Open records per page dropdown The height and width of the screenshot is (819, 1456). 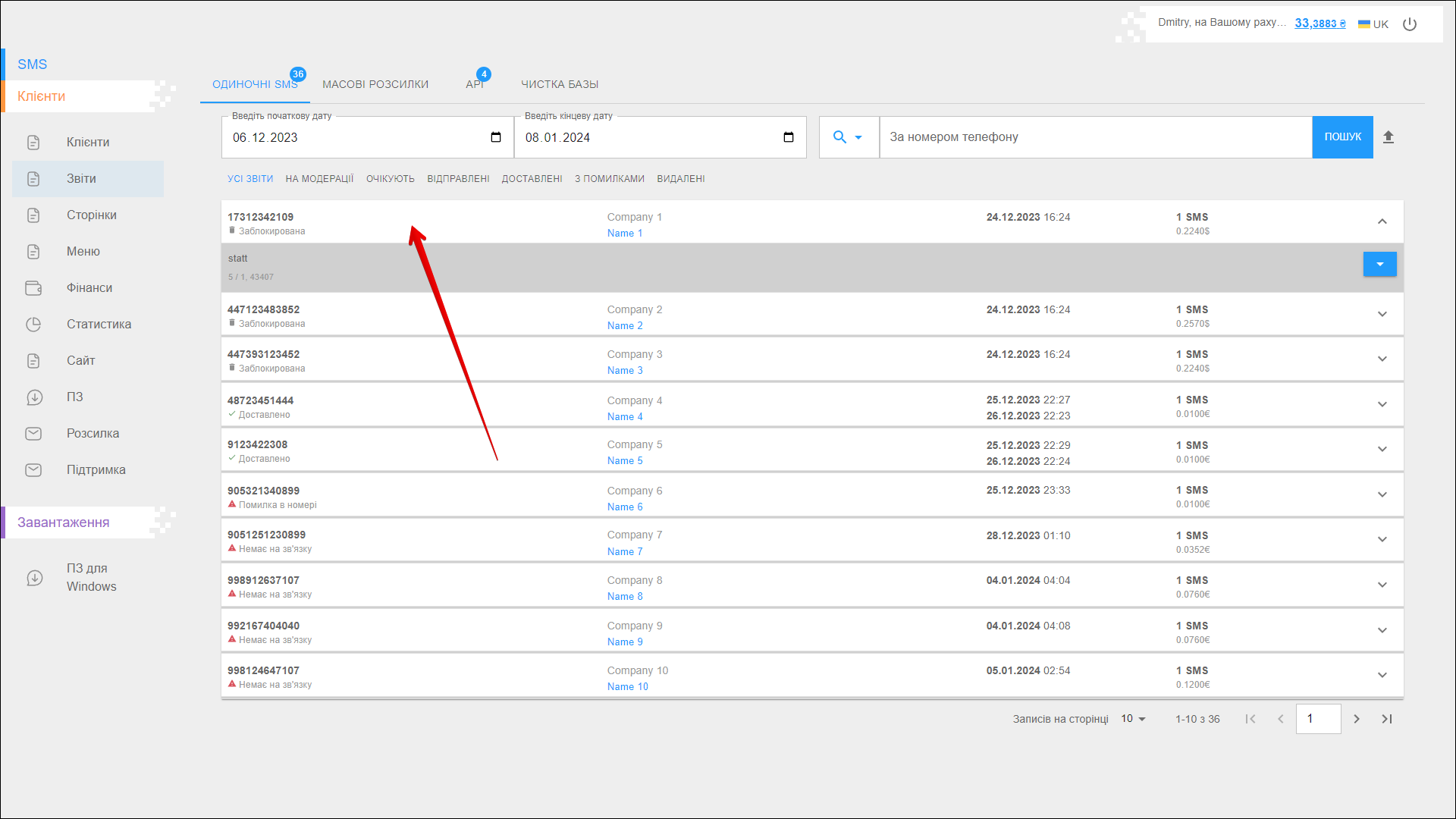point(1133,719)
